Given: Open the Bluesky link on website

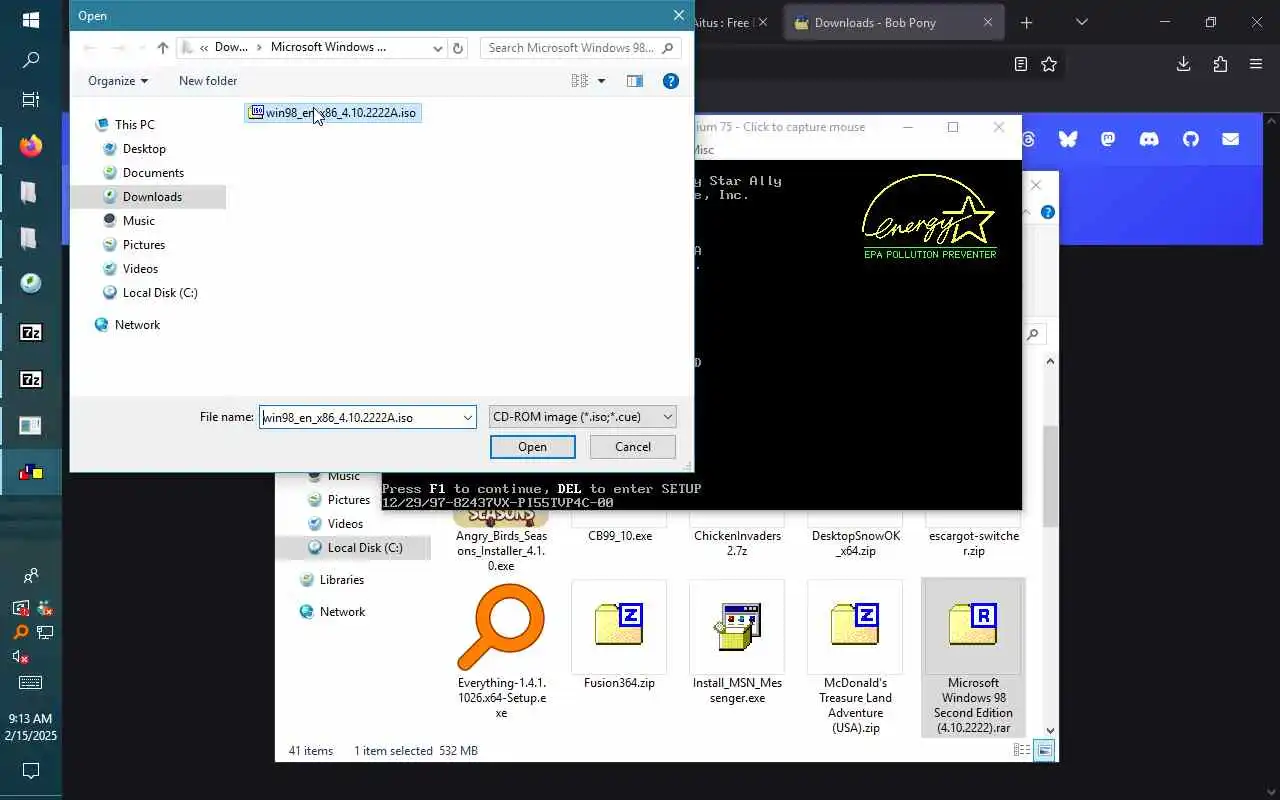Looking at the screenshot, I should coord(1068,140).
